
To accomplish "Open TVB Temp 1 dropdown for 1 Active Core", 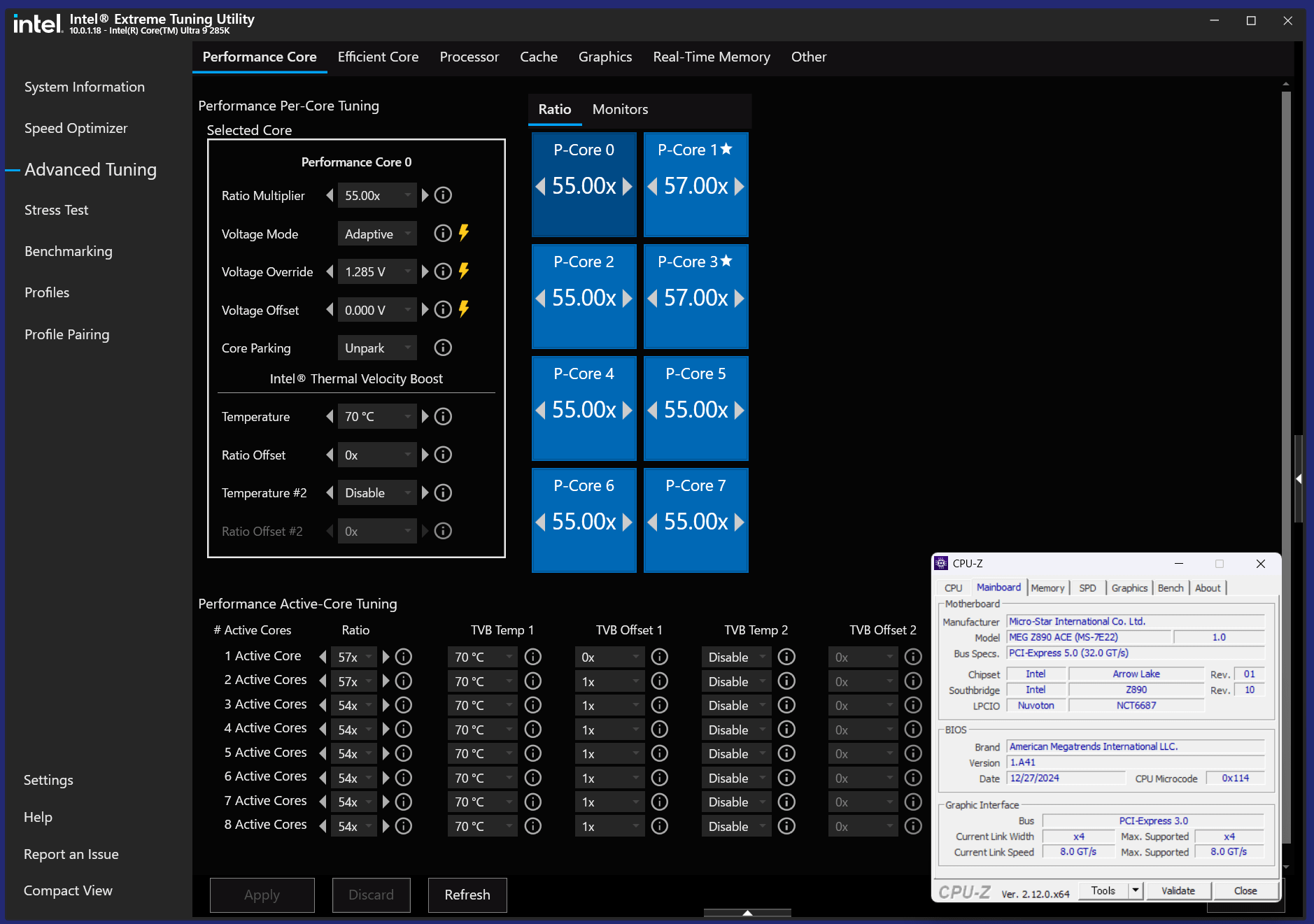I will [483, 657].
